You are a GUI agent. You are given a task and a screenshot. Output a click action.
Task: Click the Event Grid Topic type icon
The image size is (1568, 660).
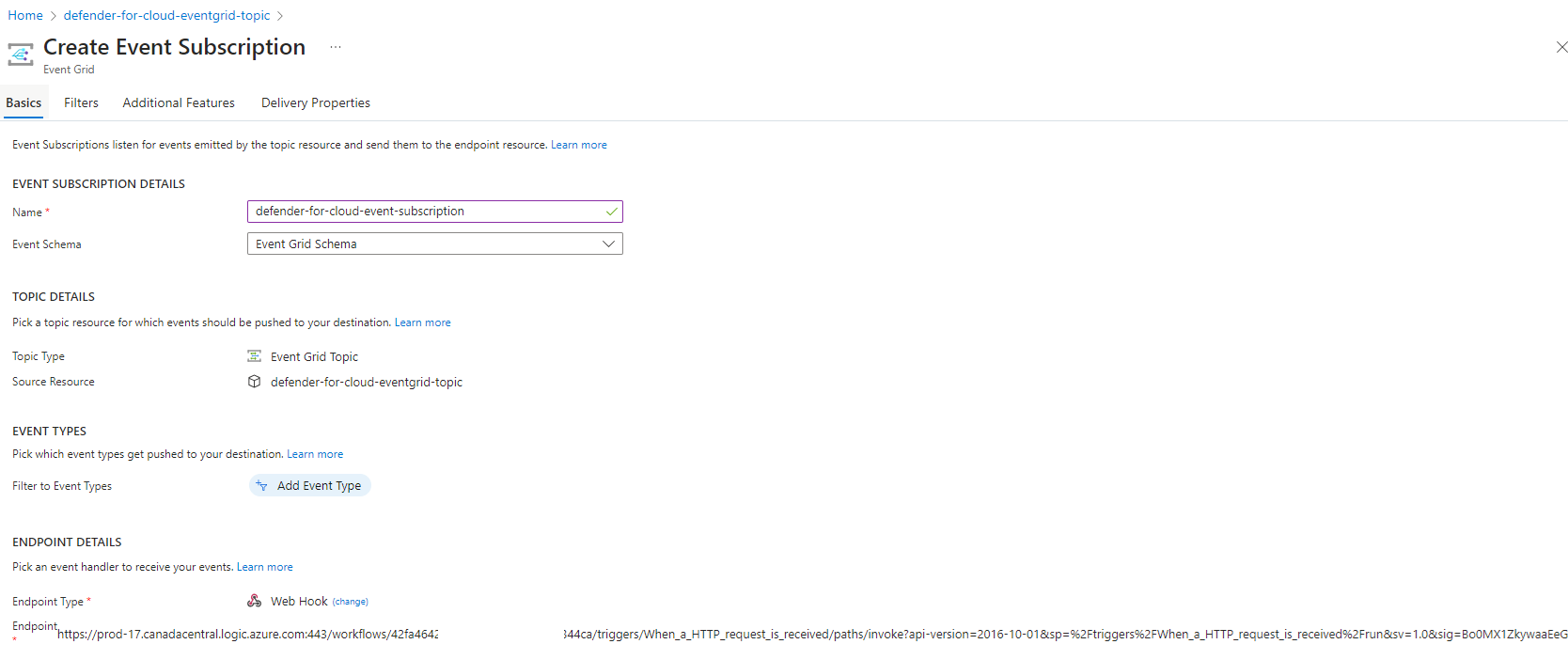click(254, 356)
